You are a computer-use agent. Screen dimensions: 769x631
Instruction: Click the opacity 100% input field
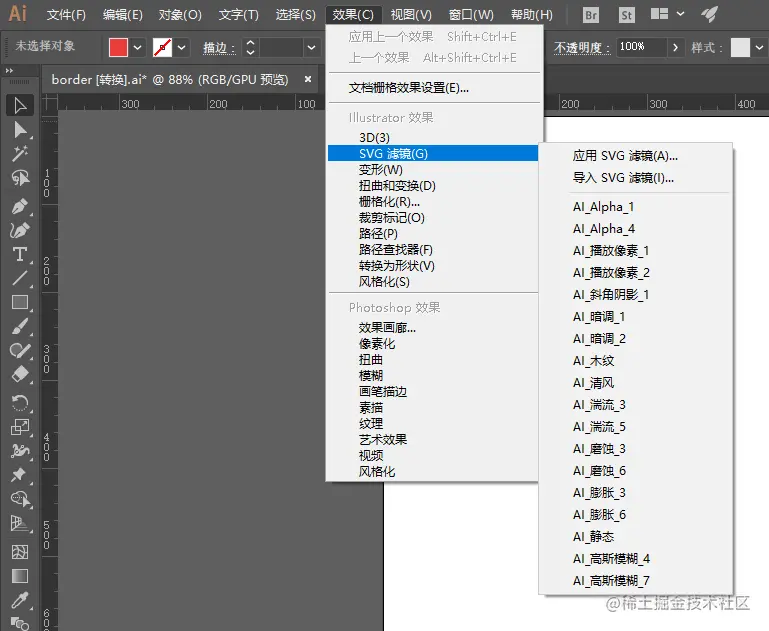click(x=641, y=47)
